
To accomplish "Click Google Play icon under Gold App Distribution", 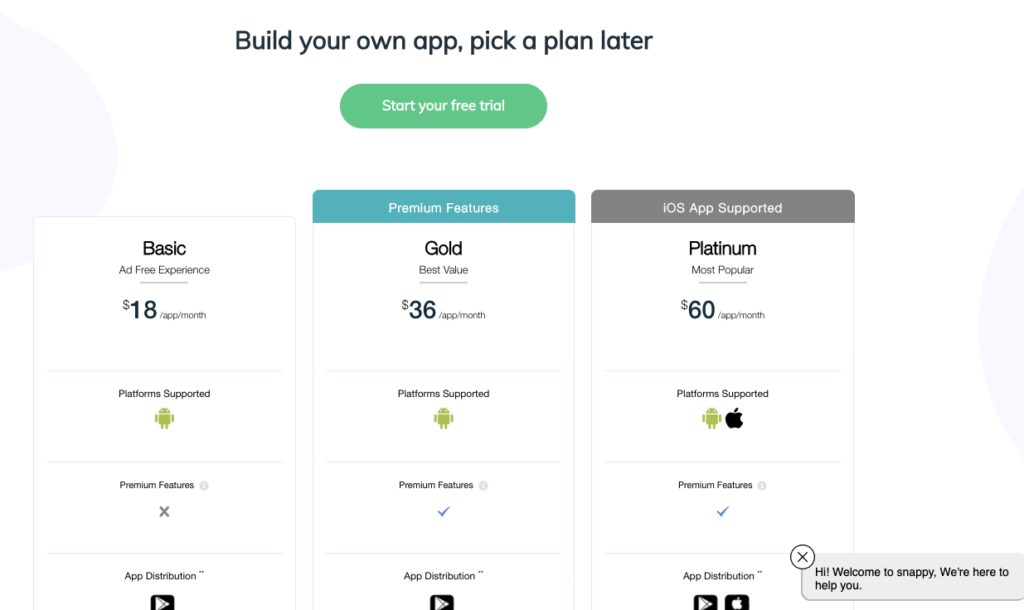I will pyautogui.click(x=441, y=602).
